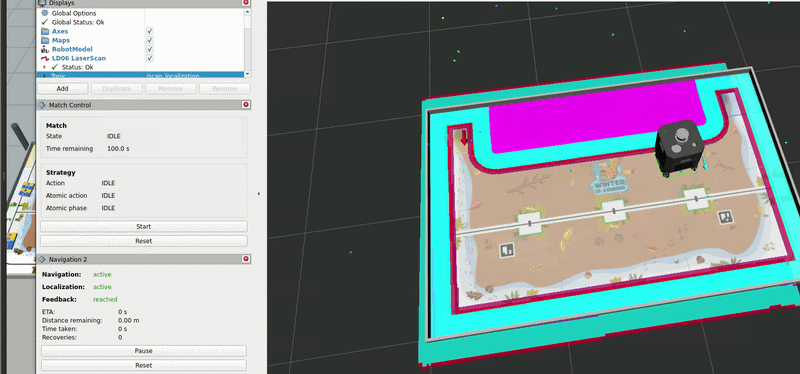Click the Displays list scroll-up arrow
Image resolution: width=800 pixels, height=374 pixels.
247,12
